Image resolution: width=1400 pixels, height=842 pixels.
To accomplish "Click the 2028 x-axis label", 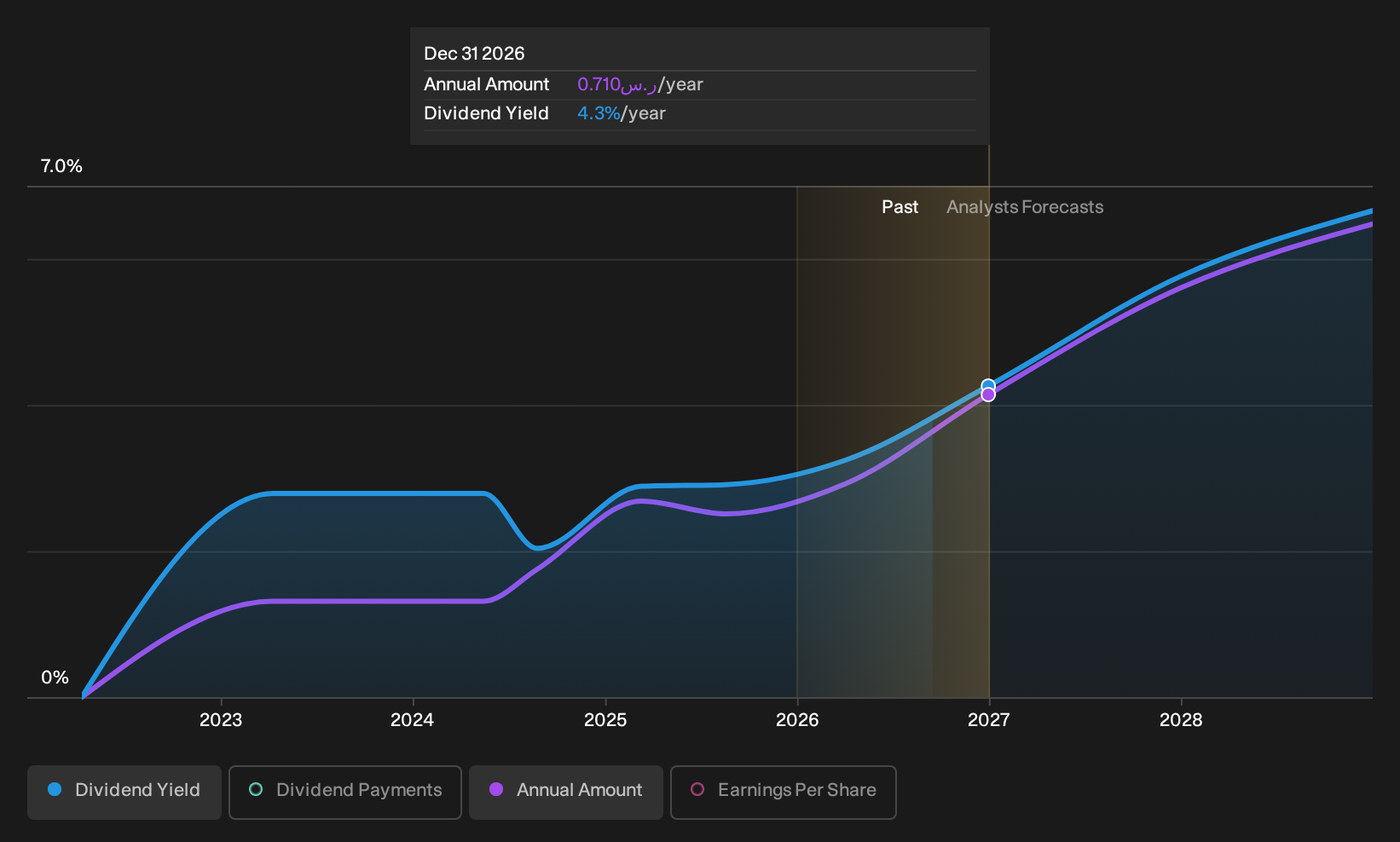I will (x=1181, y=720).
